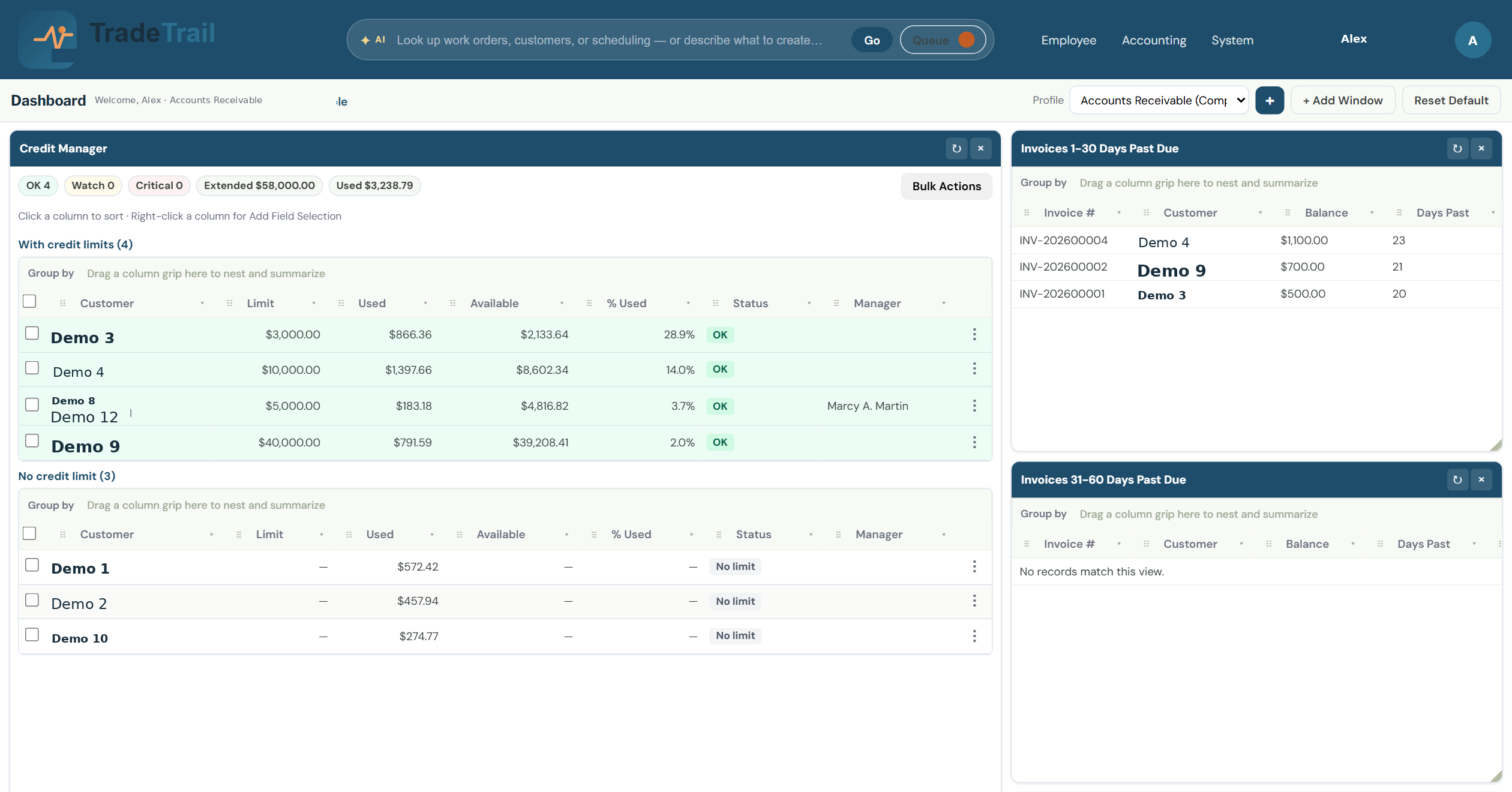Click the + Add Window button
This screenshot has width=1512, height=792.
1343,100
